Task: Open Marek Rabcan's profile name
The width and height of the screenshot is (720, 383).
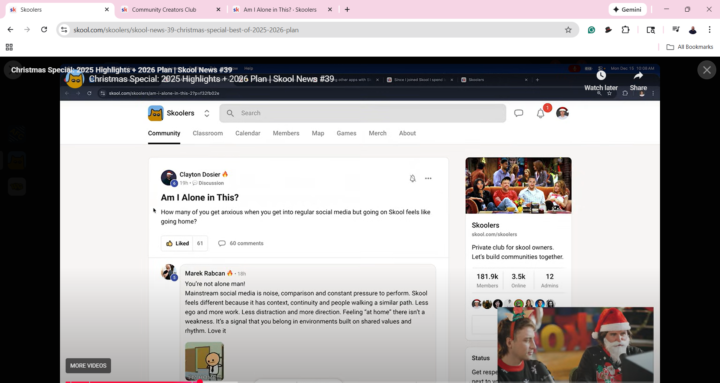Action: coord(205,273)
